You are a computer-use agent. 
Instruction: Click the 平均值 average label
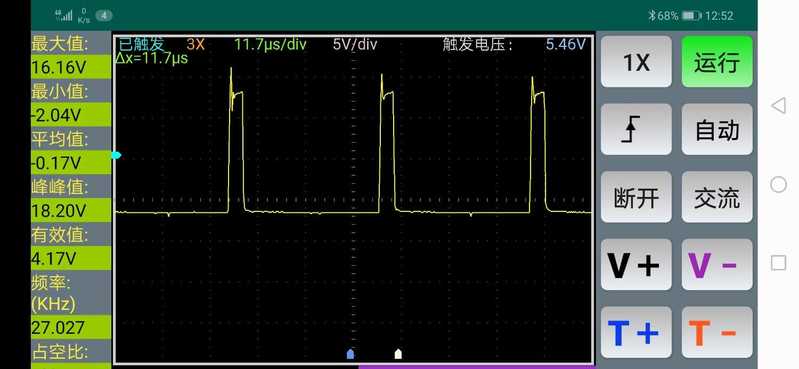tap(60, 139)
